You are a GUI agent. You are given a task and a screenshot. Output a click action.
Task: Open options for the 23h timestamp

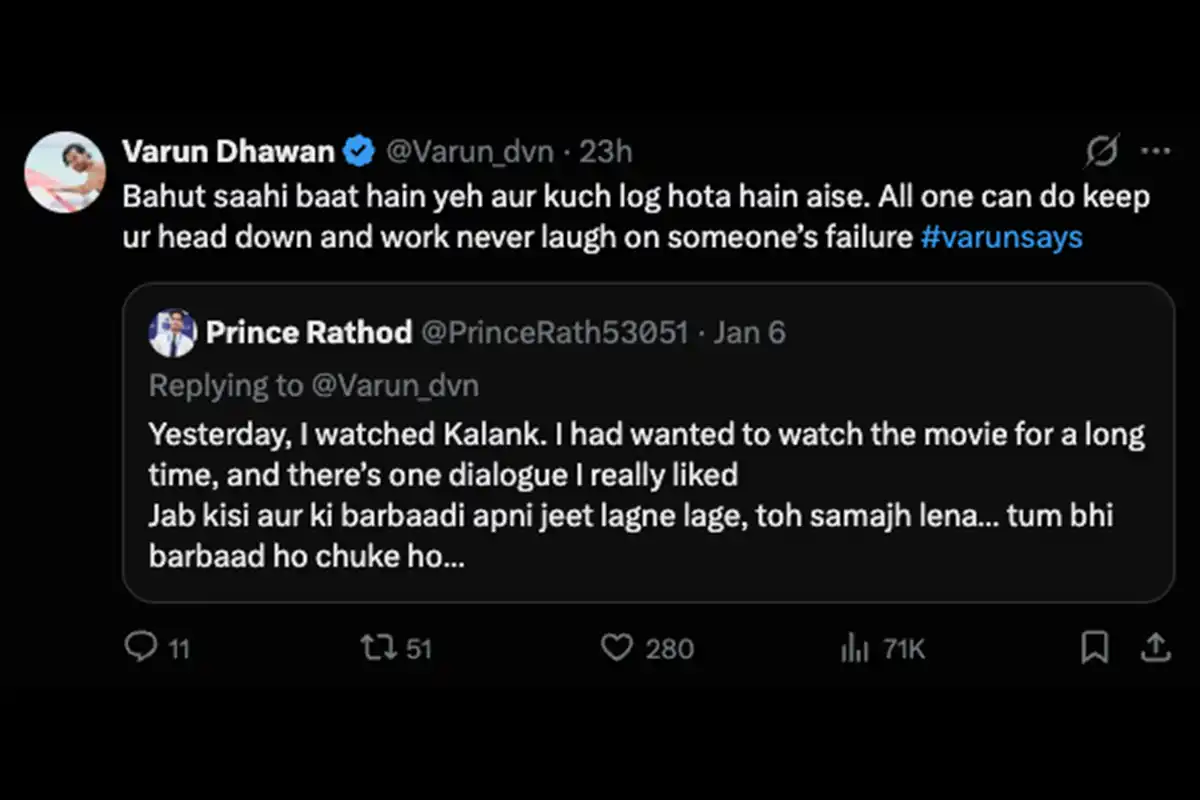click(x=605, y=151)
